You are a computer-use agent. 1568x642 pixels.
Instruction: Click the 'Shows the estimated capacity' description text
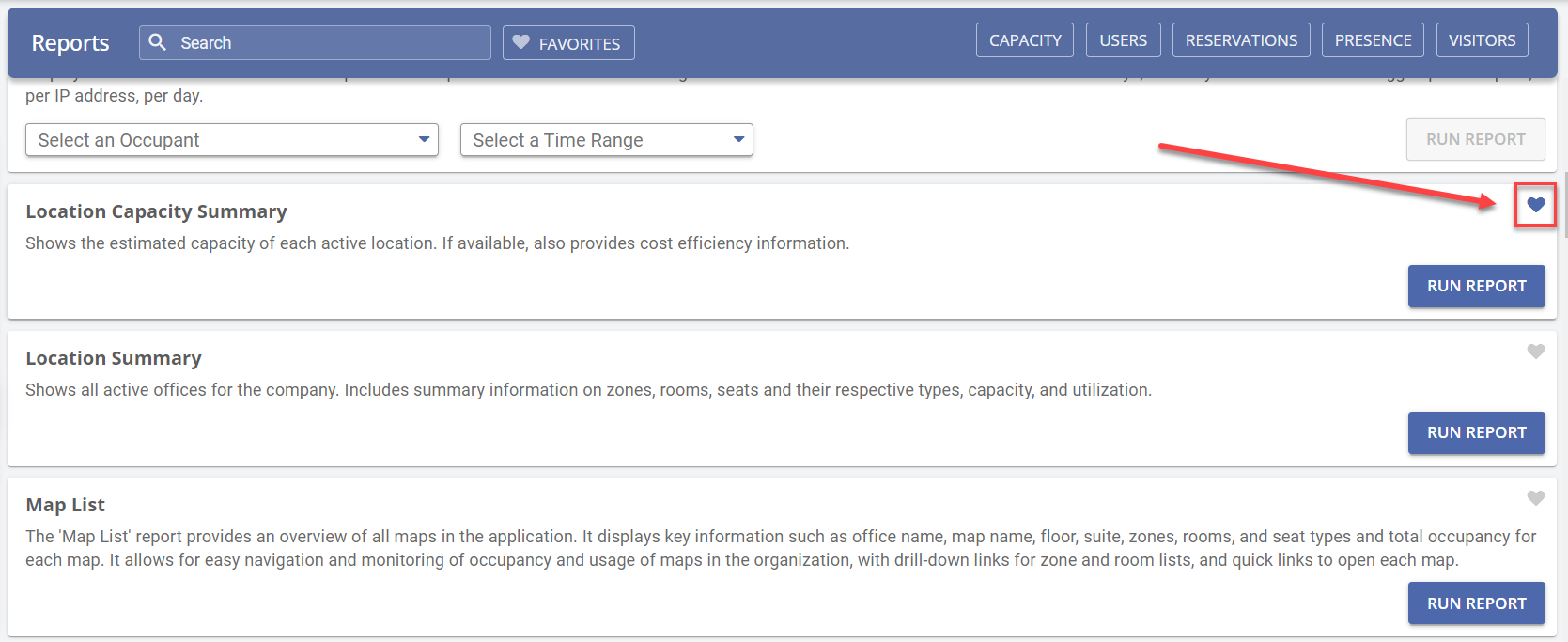(x=438, y=243)
